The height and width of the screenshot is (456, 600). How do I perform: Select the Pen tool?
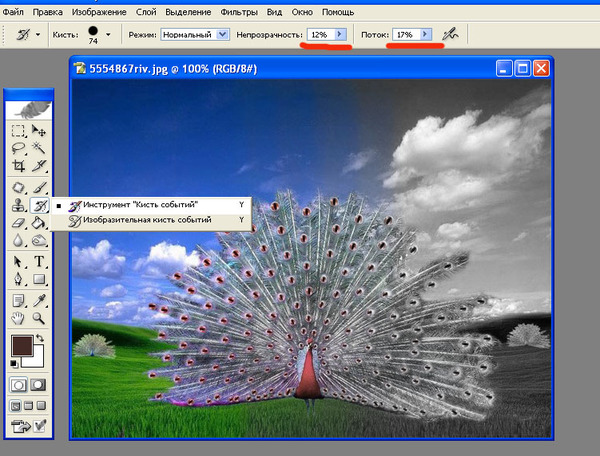coord(18,279)
